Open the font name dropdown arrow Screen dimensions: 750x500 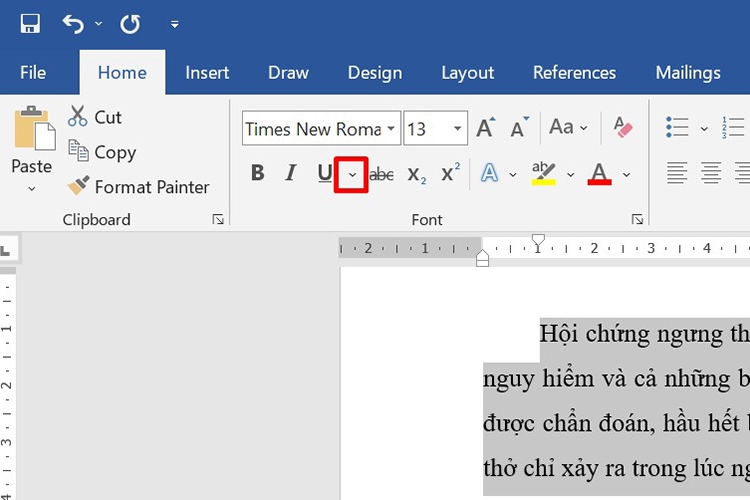[x=391, y=128]
